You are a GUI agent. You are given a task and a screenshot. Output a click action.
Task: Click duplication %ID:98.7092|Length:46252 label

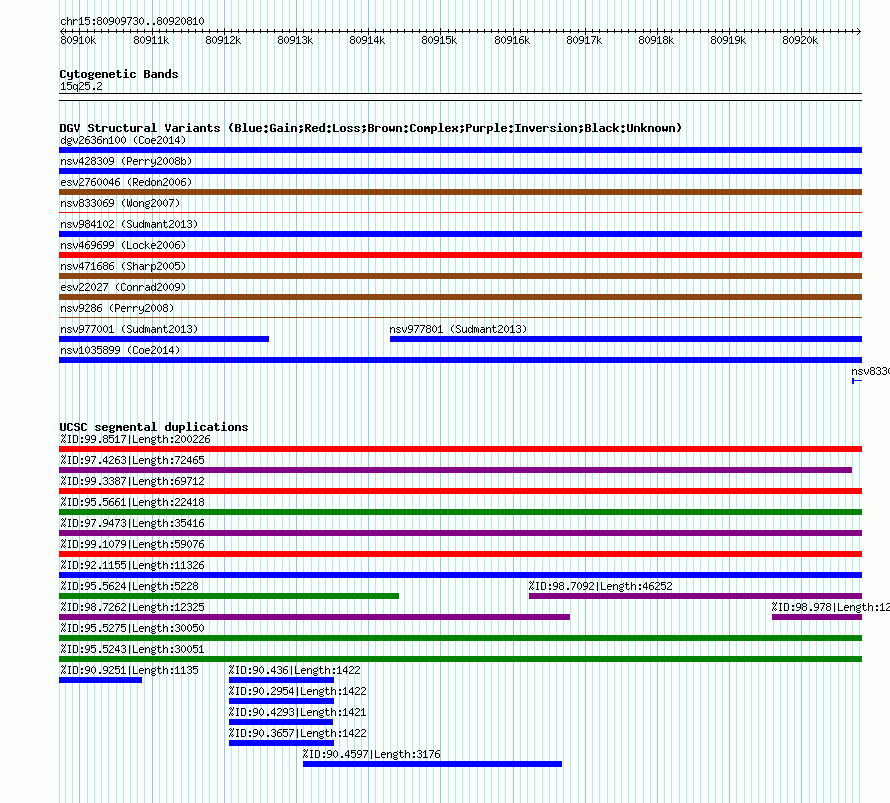point(601,586)
